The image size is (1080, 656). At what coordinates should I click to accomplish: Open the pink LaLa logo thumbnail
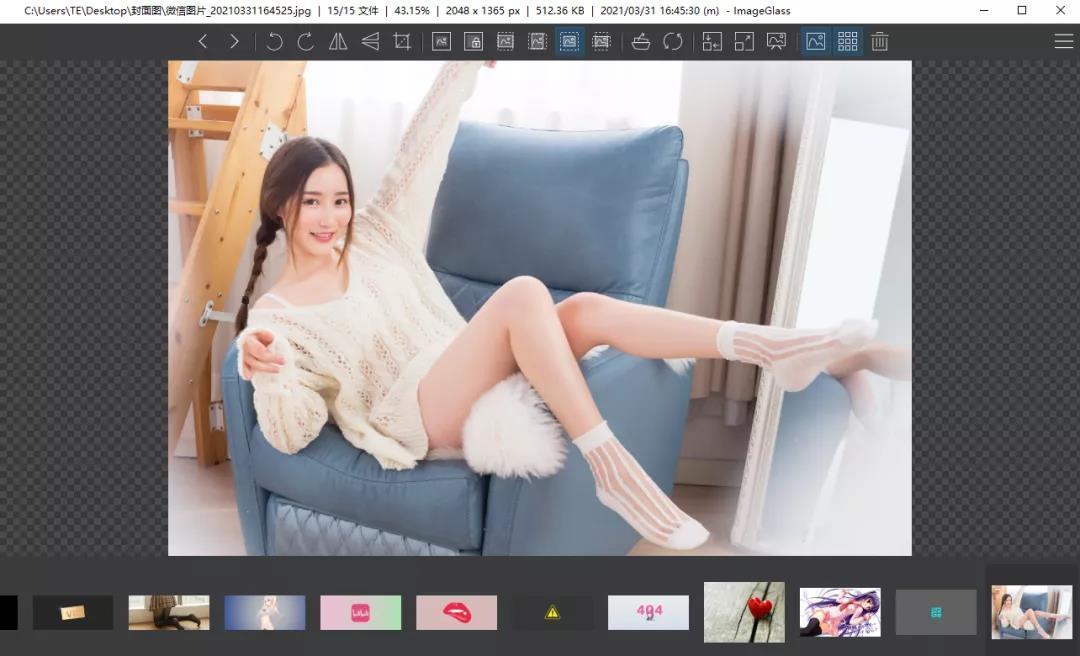(360, 613)
